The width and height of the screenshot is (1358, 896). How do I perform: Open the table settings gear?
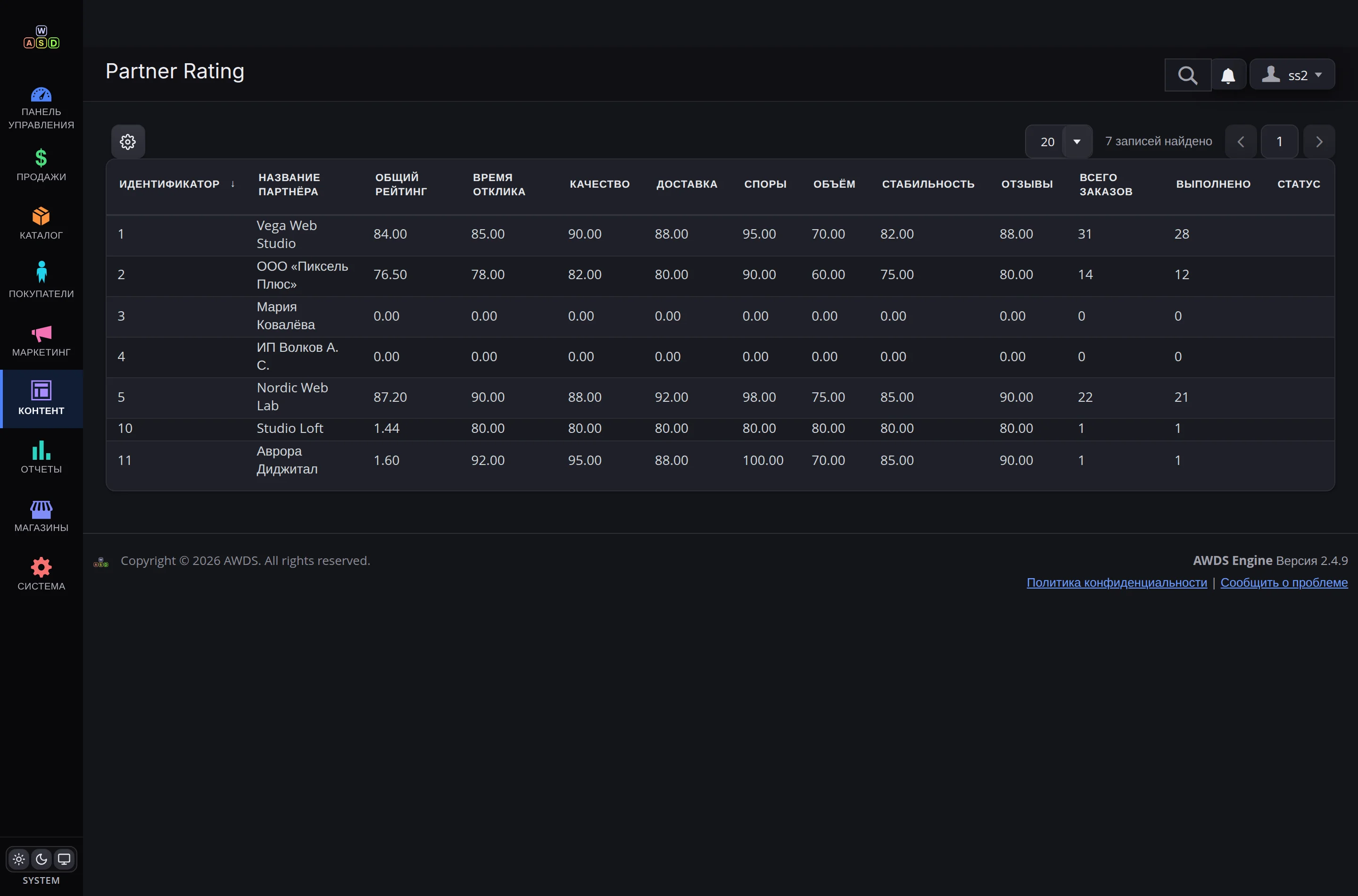click(x=128, y=142)
